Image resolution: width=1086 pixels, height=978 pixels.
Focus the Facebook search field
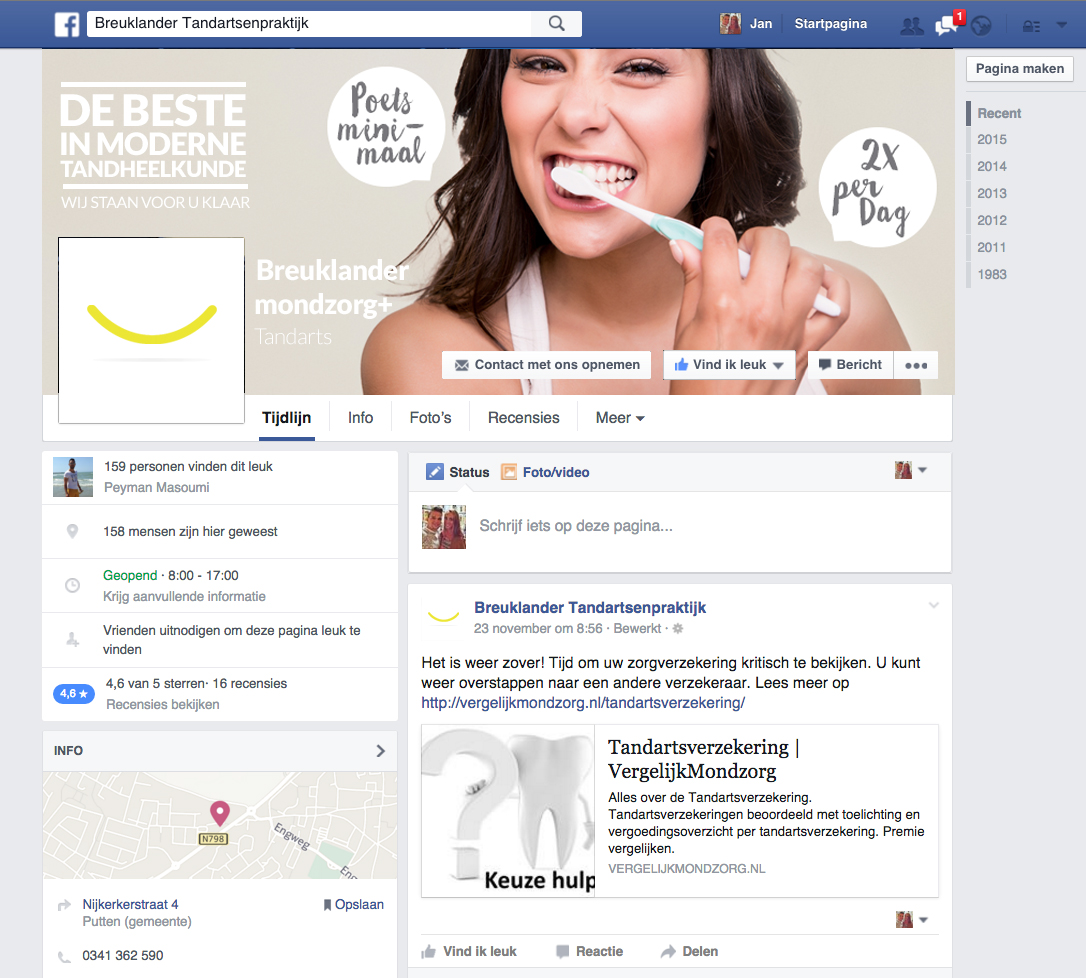coord(309,24)
